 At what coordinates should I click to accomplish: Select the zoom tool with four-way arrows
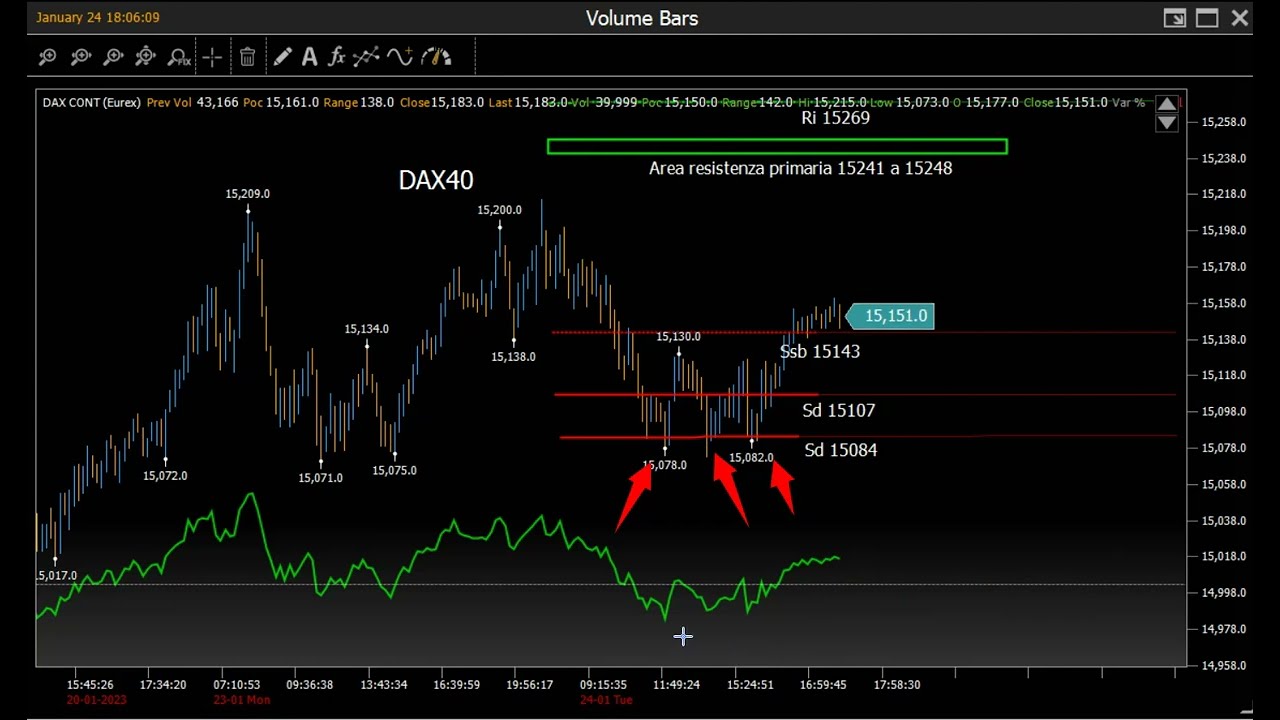[x=145, y=57]
